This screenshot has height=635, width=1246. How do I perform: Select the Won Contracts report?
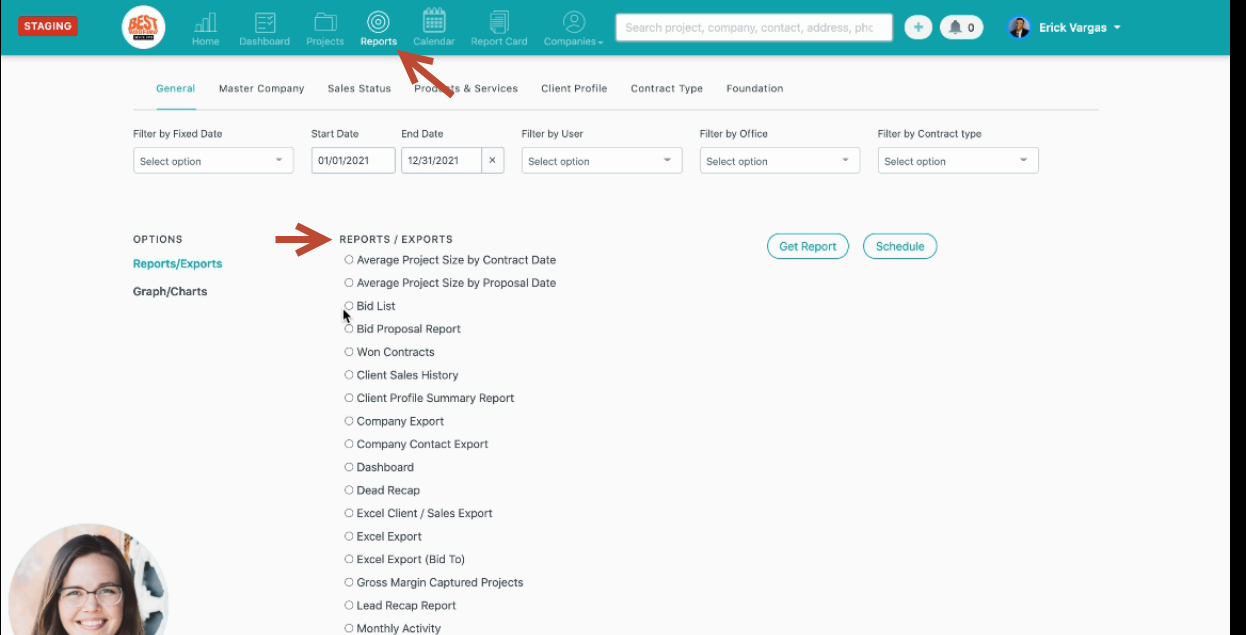pyautogui.click(x=349, y=352)
